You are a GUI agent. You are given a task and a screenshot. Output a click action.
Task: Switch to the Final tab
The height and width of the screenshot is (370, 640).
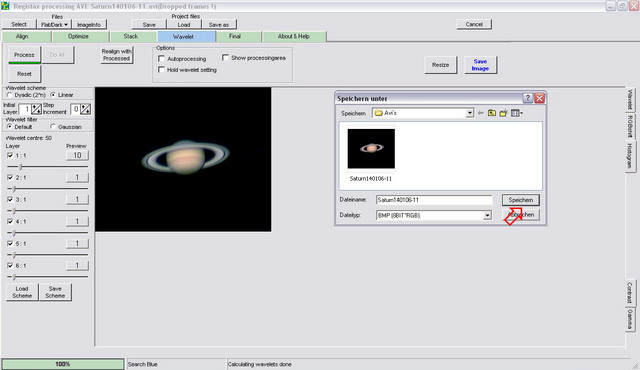click(235, 36)
